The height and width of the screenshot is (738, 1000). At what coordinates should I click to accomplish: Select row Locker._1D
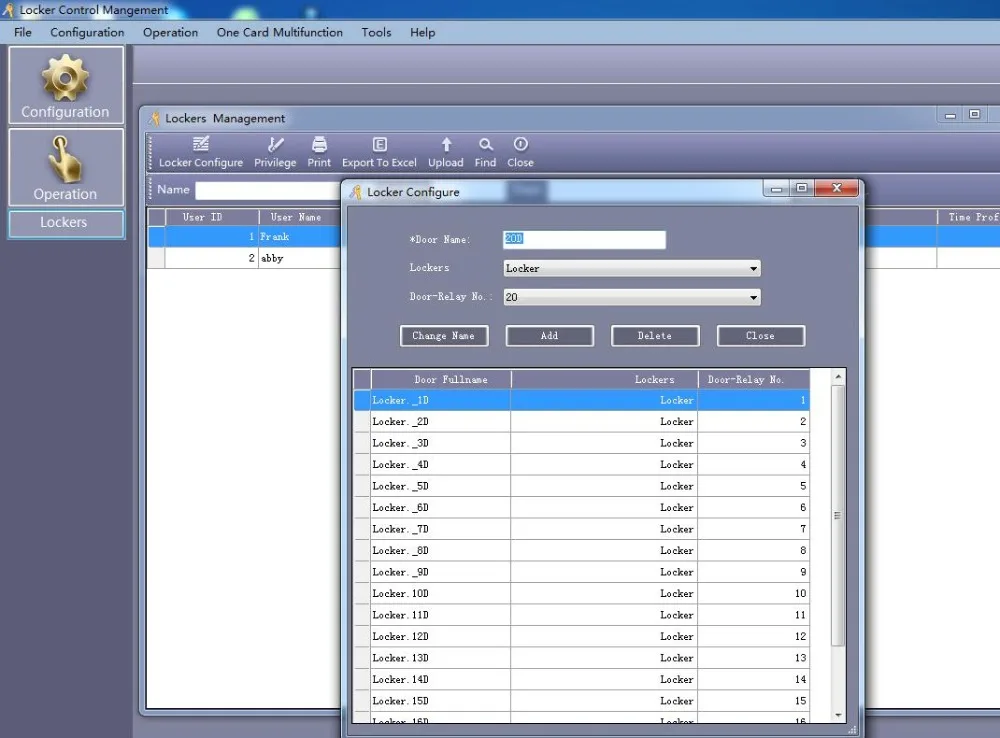click(582, 400)
